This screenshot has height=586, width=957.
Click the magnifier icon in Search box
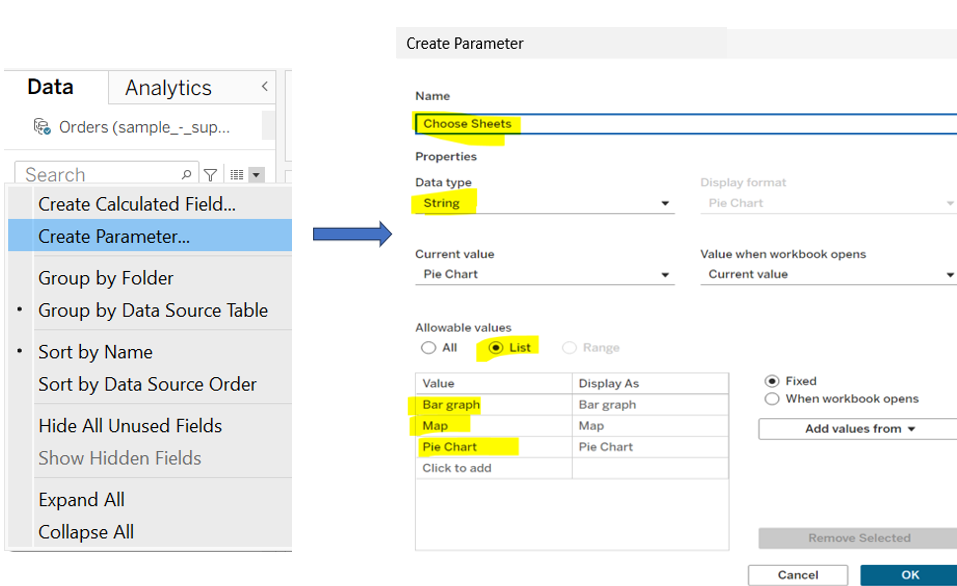tap(186, 175)
